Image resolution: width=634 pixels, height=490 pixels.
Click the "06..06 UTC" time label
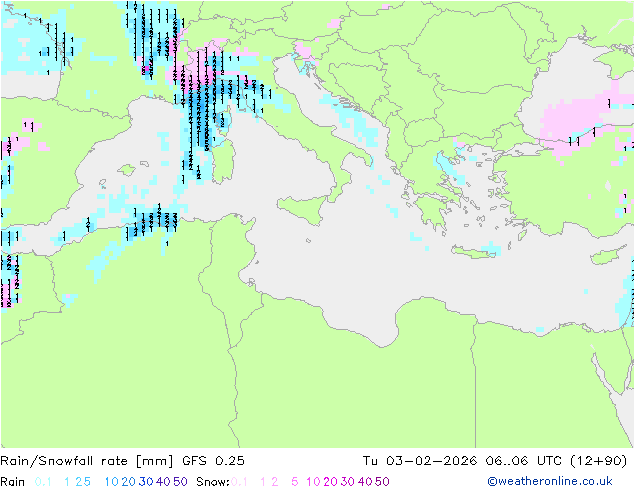[x=524, y=461]
